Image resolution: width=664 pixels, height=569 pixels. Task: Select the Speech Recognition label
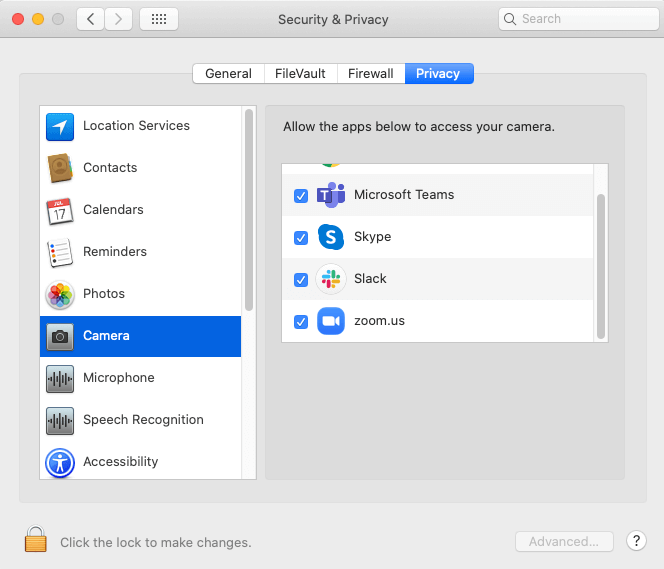pyautogui.click(x=144, y=420)
